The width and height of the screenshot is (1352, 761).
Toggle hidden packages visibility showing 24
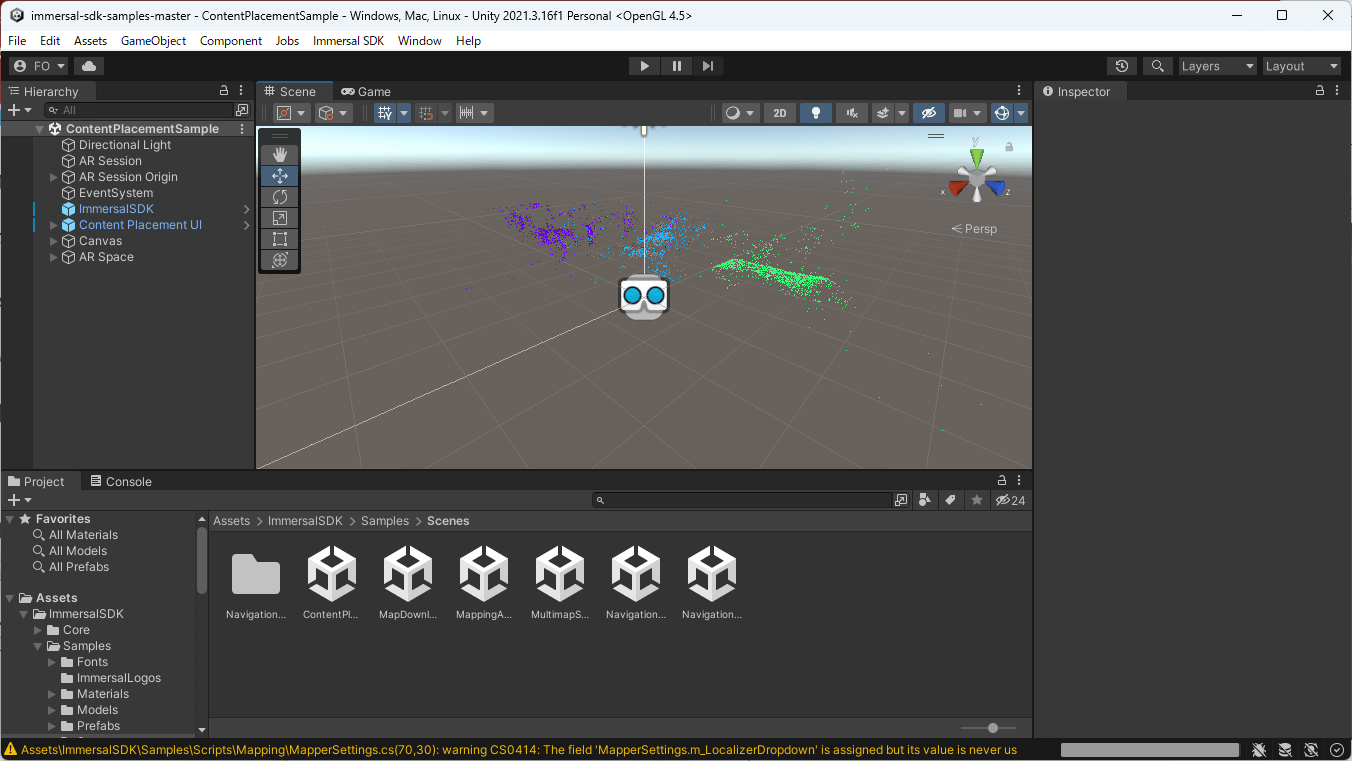[x=1010, y=500]
